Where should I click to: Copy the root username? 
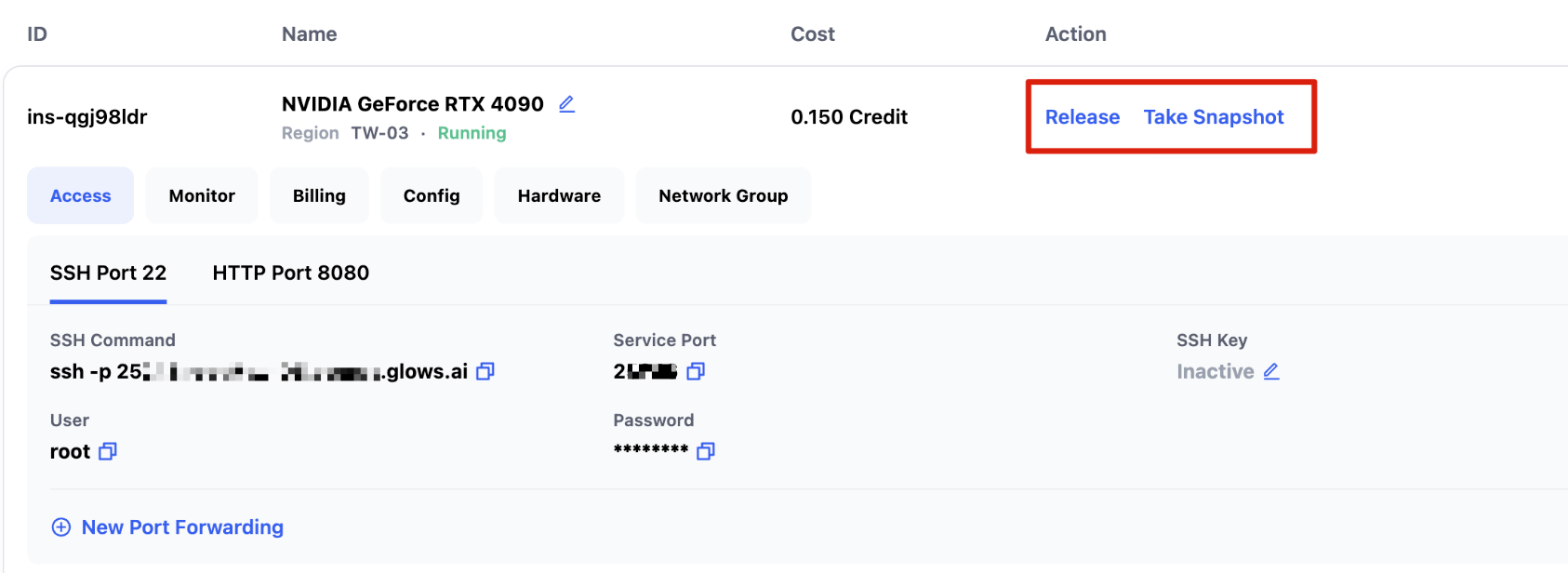click(108, 451)
